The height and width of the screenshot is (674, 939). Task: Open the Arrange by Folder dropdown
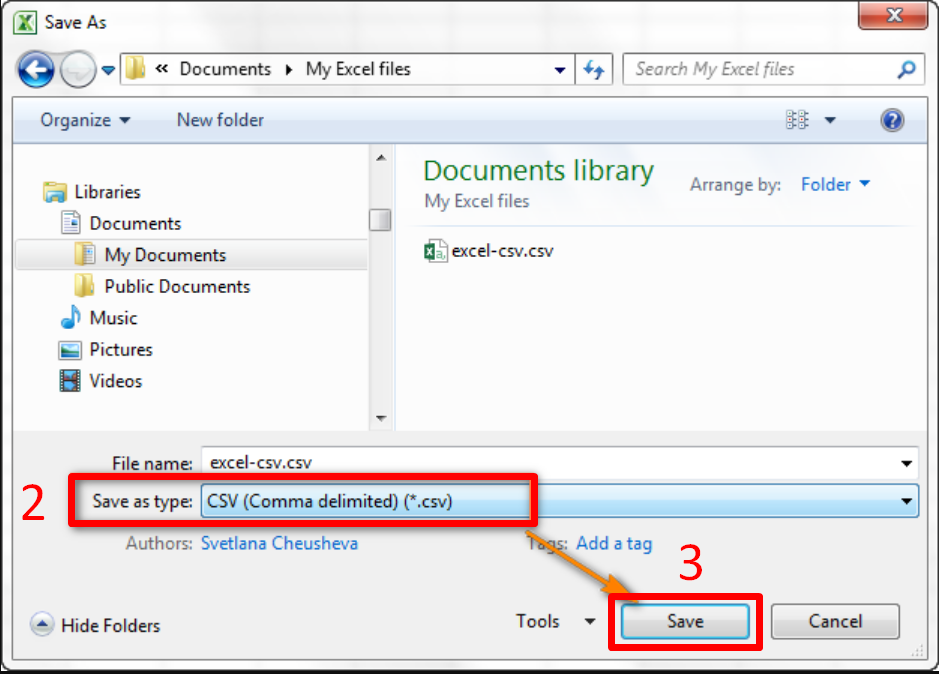coord(835,185)
